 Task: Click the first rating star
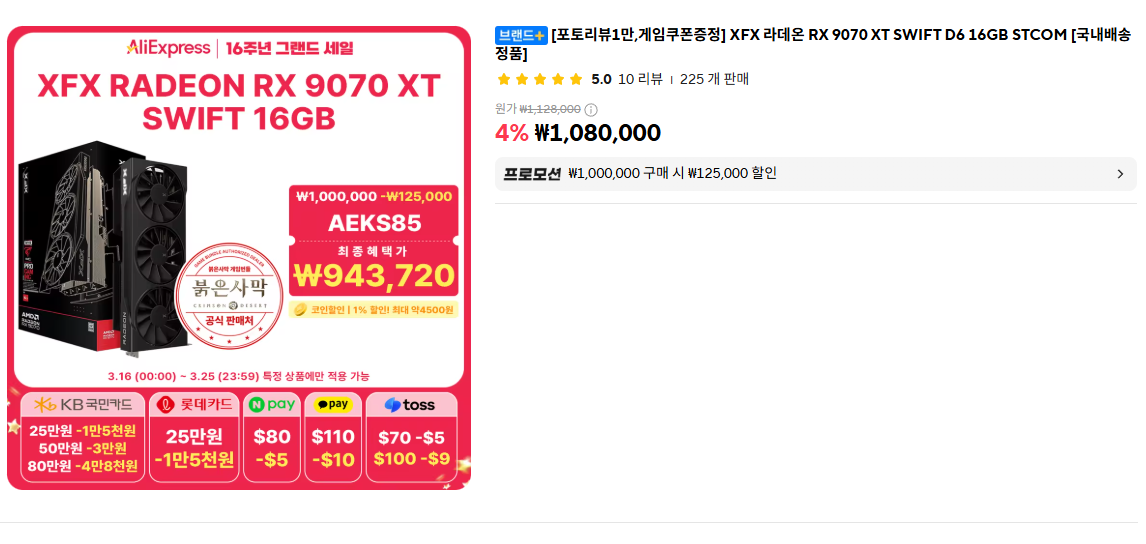click(503, 79)
